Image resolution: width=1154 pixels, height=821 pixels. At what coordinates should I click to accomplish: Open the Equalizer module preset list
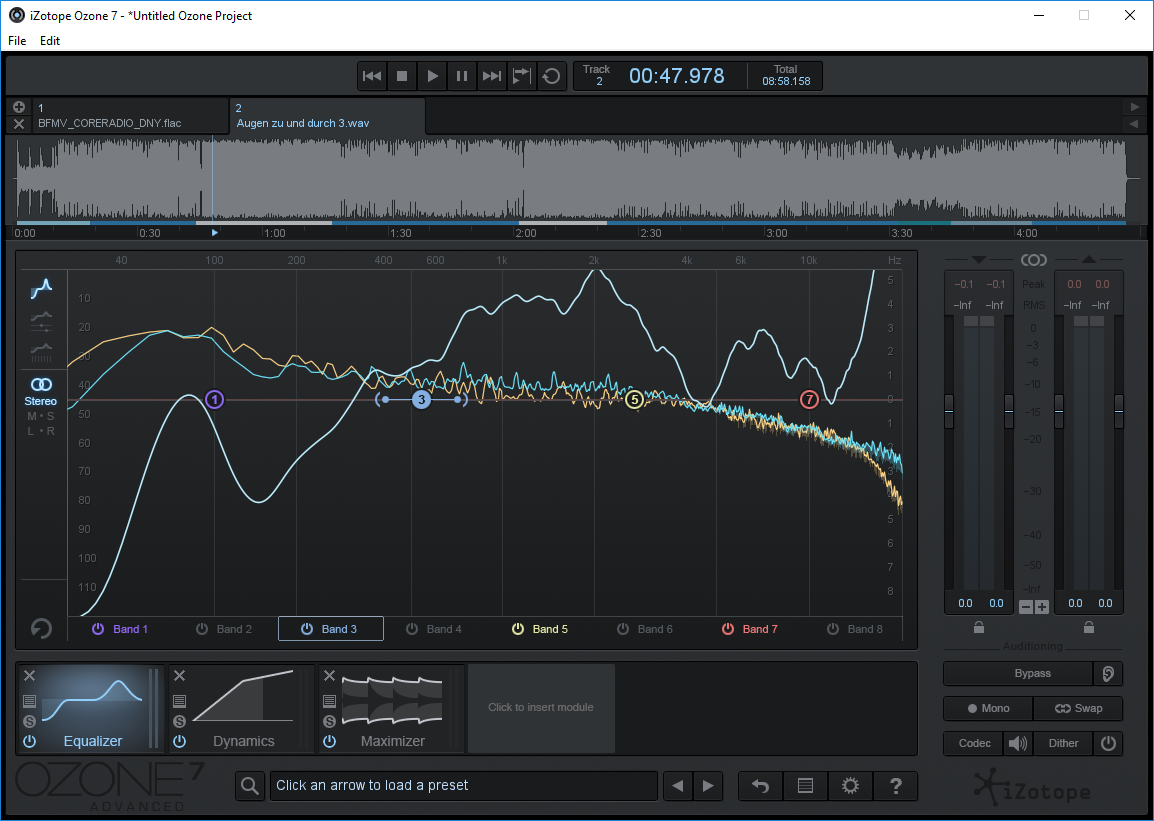[29, 700]
